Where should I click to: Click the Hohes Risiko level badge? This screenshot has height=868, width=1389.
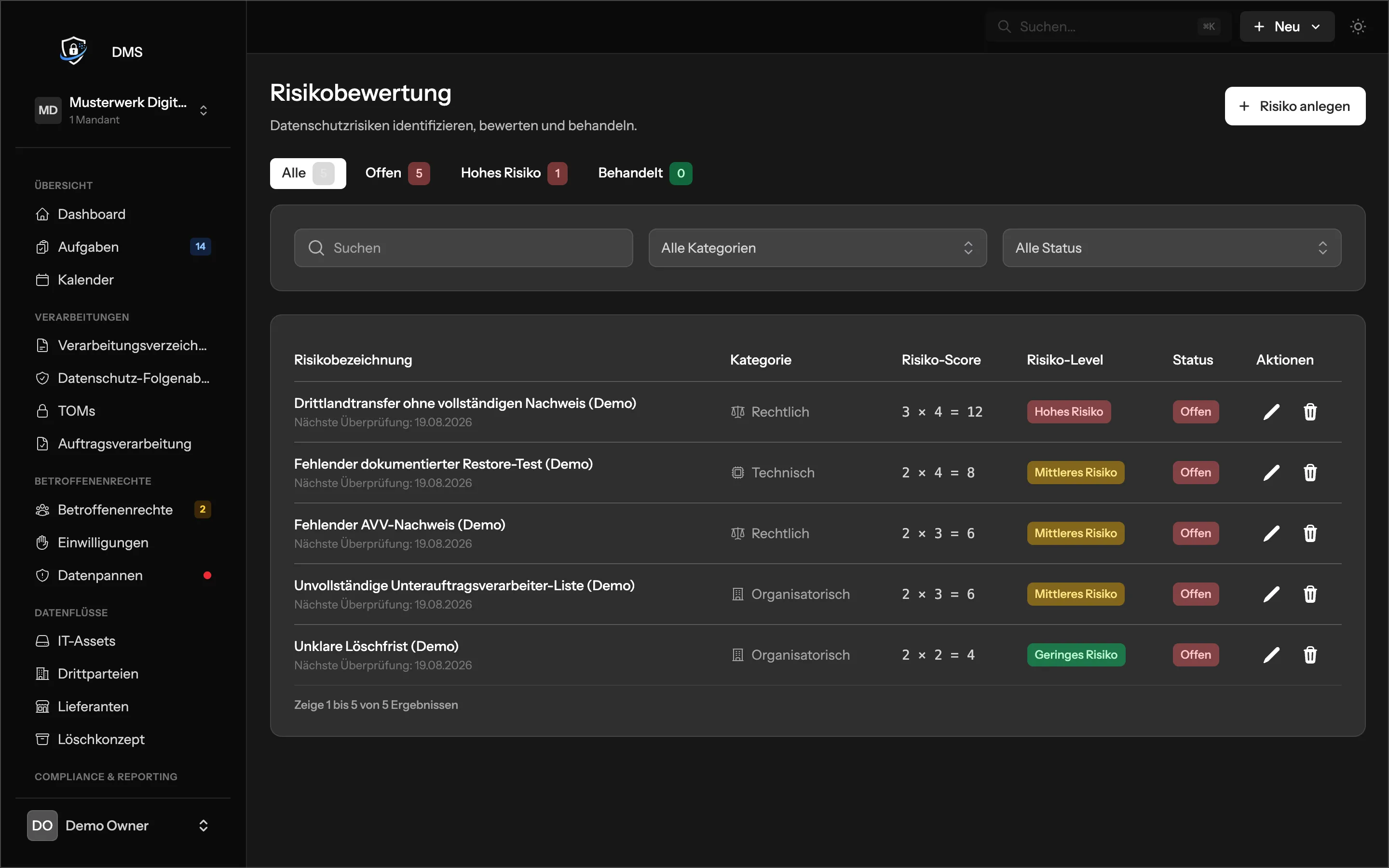(1069, 412)
